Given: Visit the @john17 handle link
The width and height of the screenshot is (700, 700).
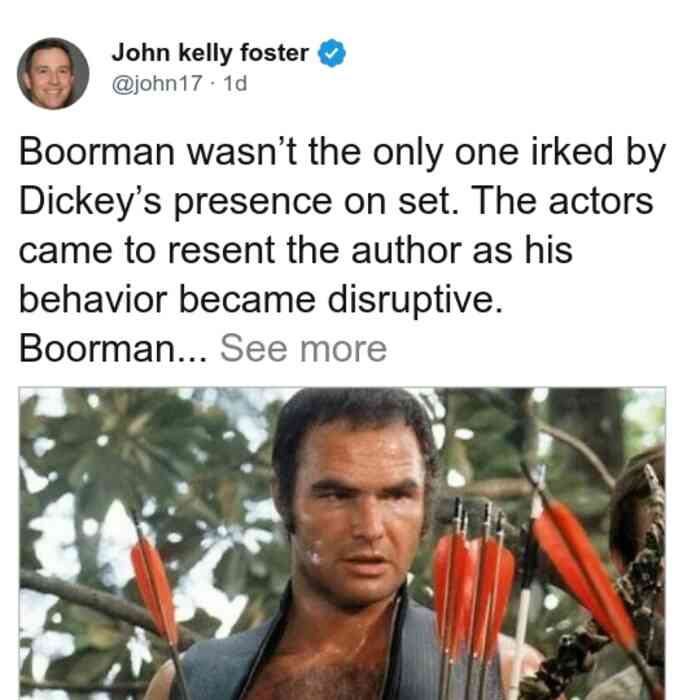Looking at the screenshot, I should tap(157, 83).
